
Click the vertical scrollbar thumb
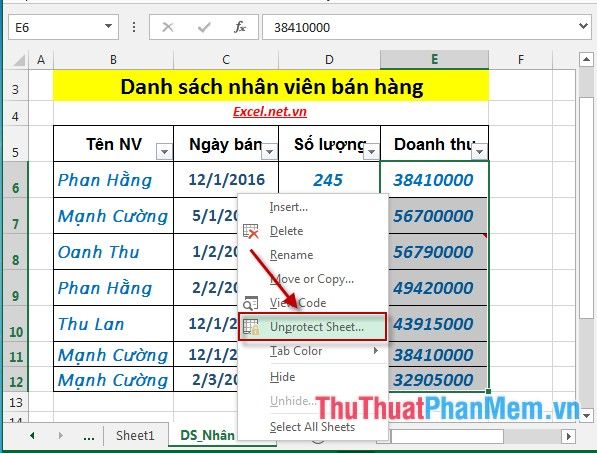586,207
